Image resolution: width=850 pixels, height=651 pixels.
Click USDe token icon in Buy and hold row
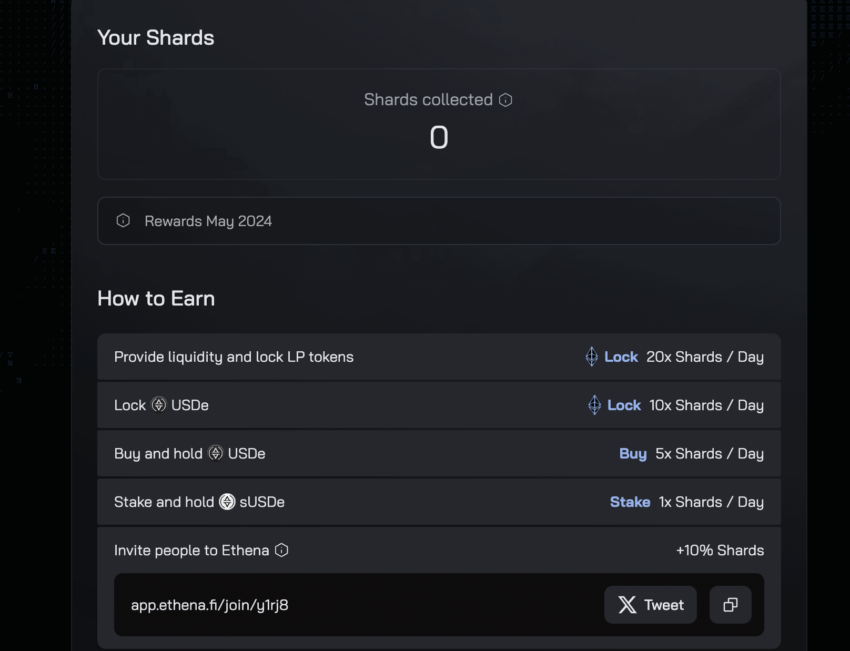click(x=215, y=453)
